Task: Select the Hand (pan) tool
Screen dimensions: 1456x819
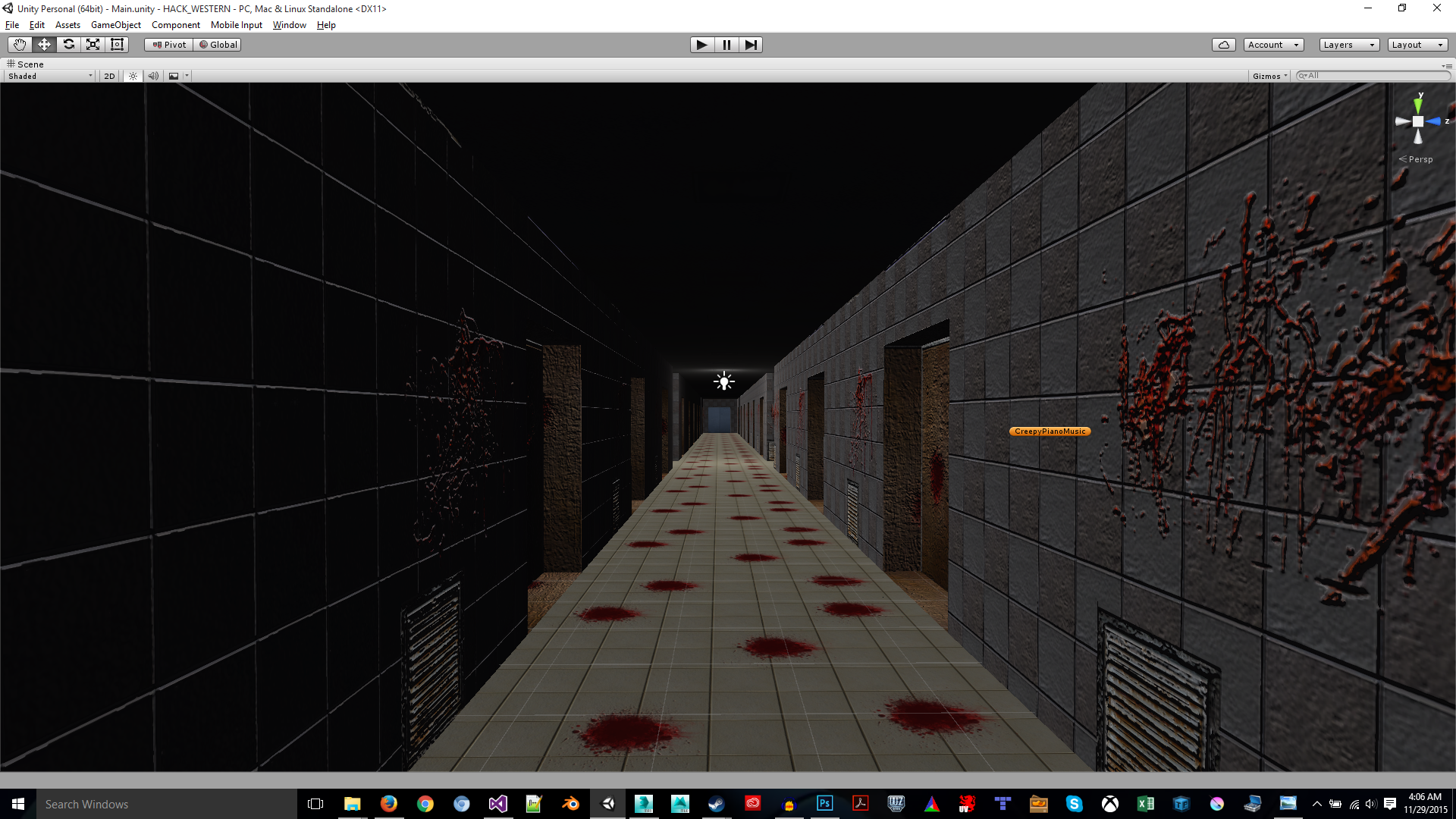Action: 20,45
